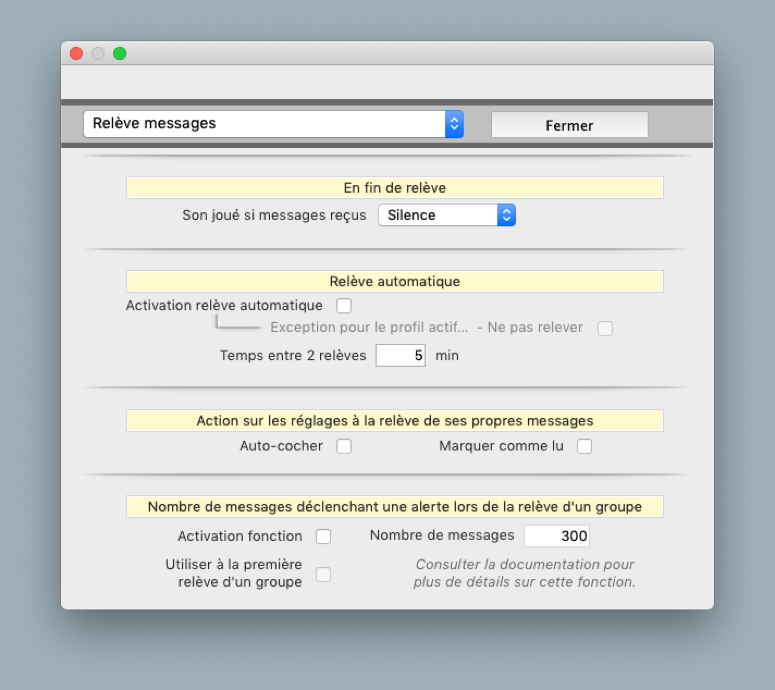Click the gray minimize window button
This screenshot has height=690, width=775.
point(98,53)
